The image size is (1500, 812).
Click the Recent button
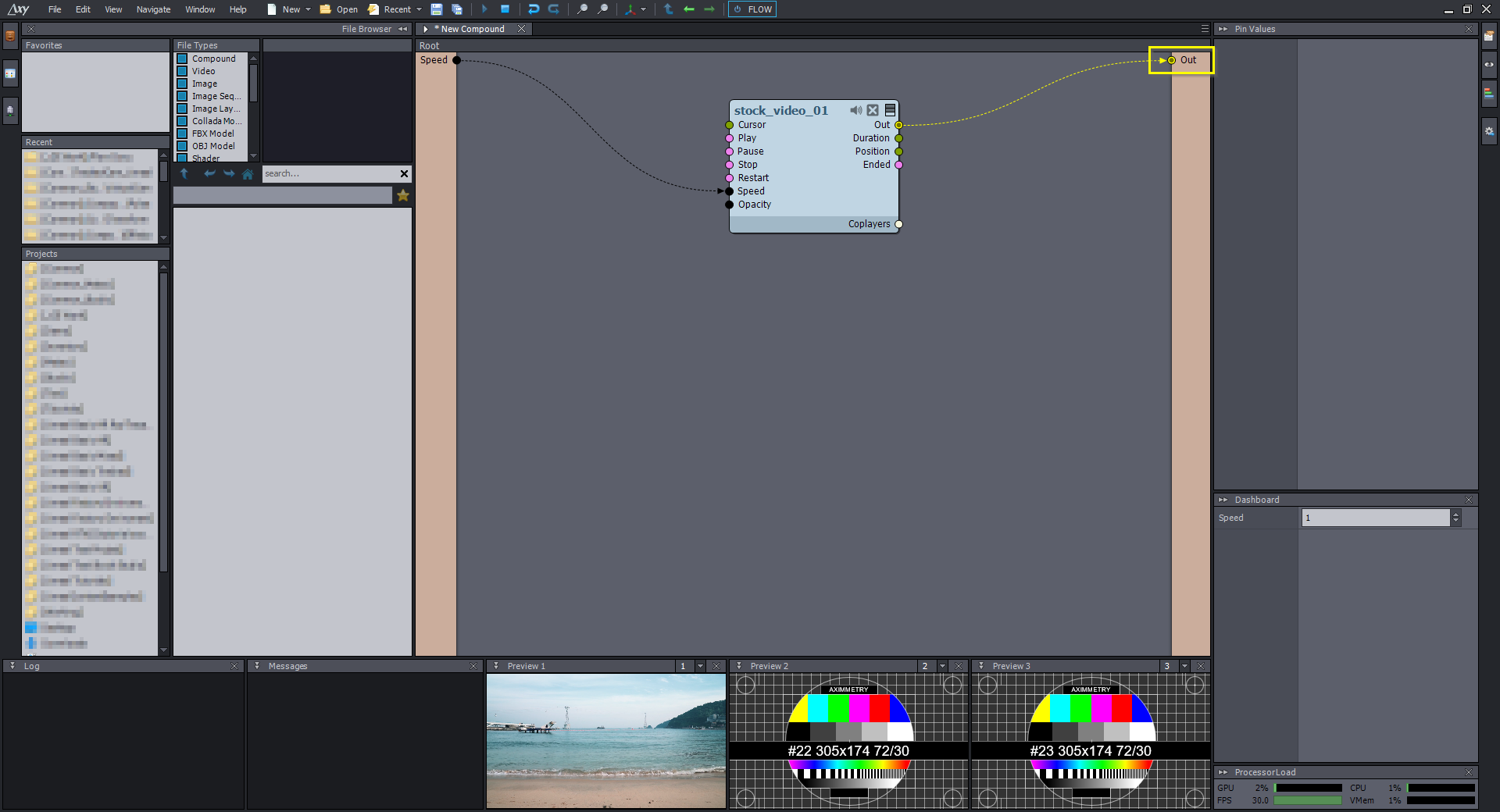[x=390, y=9]
